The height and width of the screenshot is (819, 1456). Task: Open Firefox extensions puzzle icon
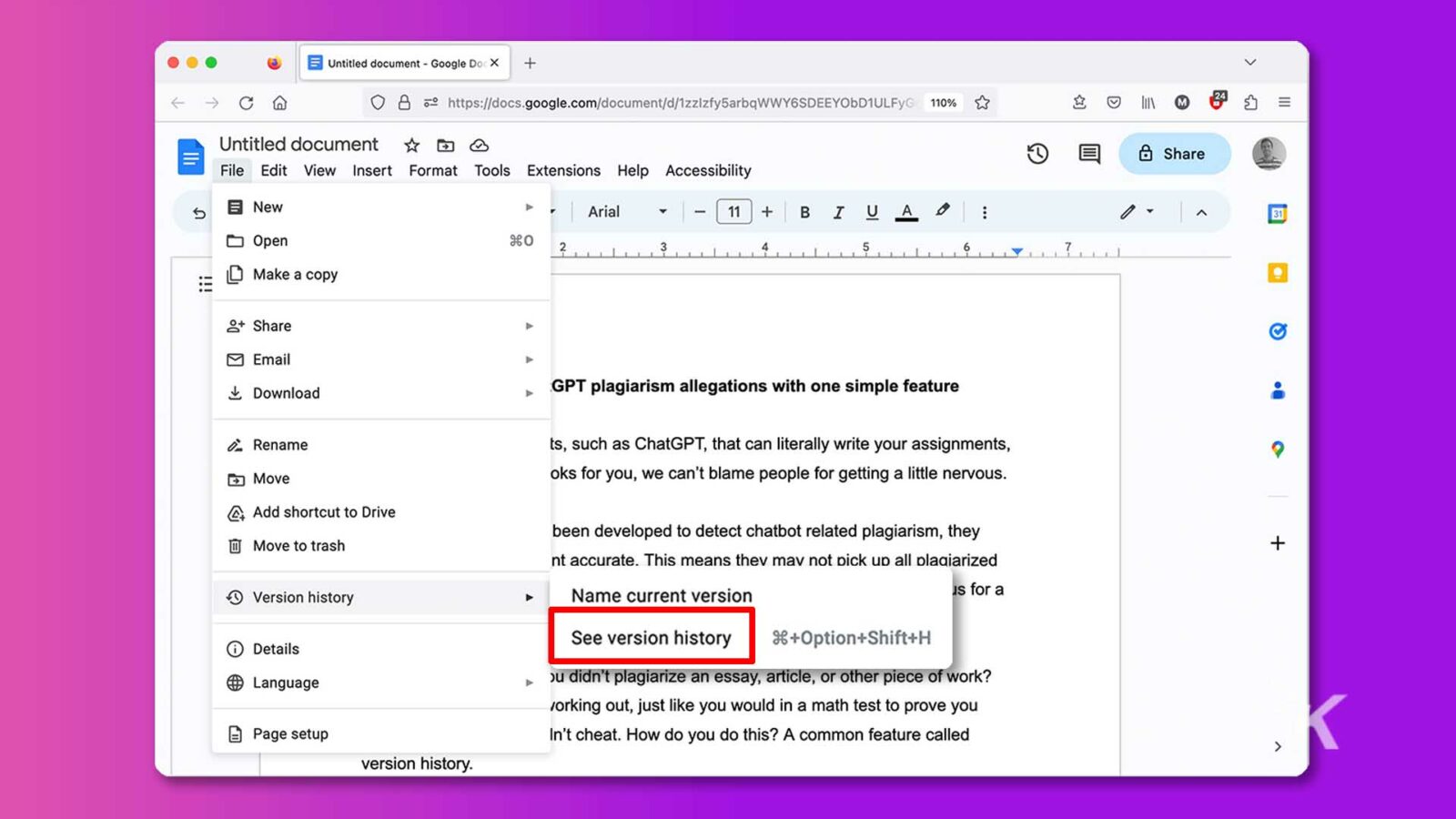(1250, 103)
